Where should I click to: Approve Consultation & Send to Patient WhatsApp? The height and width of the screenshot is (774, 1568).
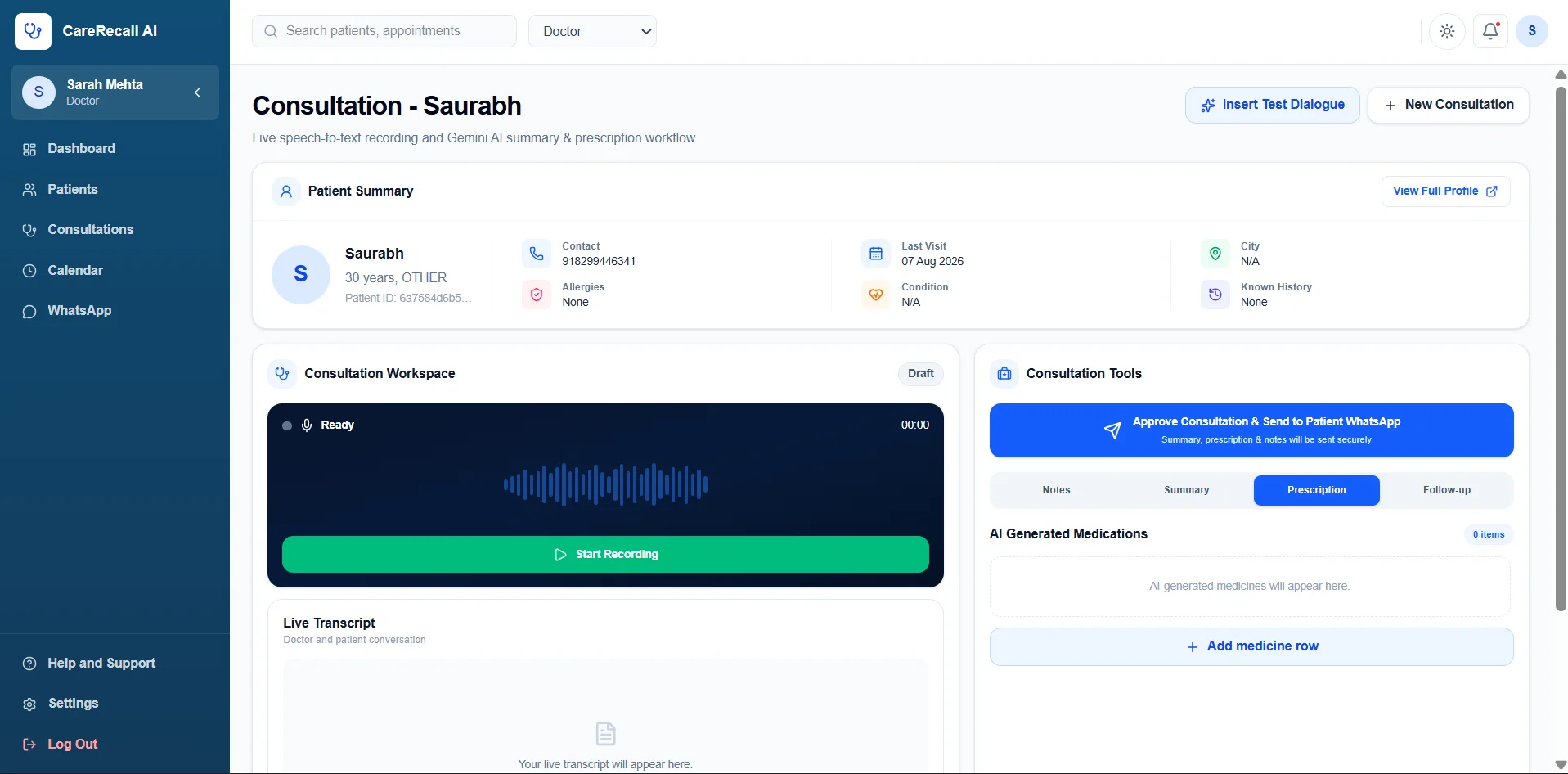1251,430
